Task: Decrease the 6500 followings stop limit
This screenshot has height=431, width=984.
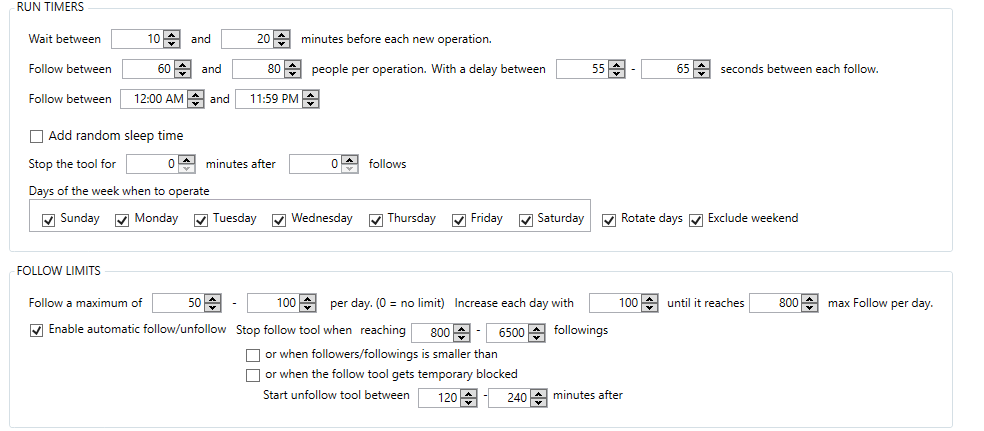Action: pyautogui.click(x=537, y=337)
